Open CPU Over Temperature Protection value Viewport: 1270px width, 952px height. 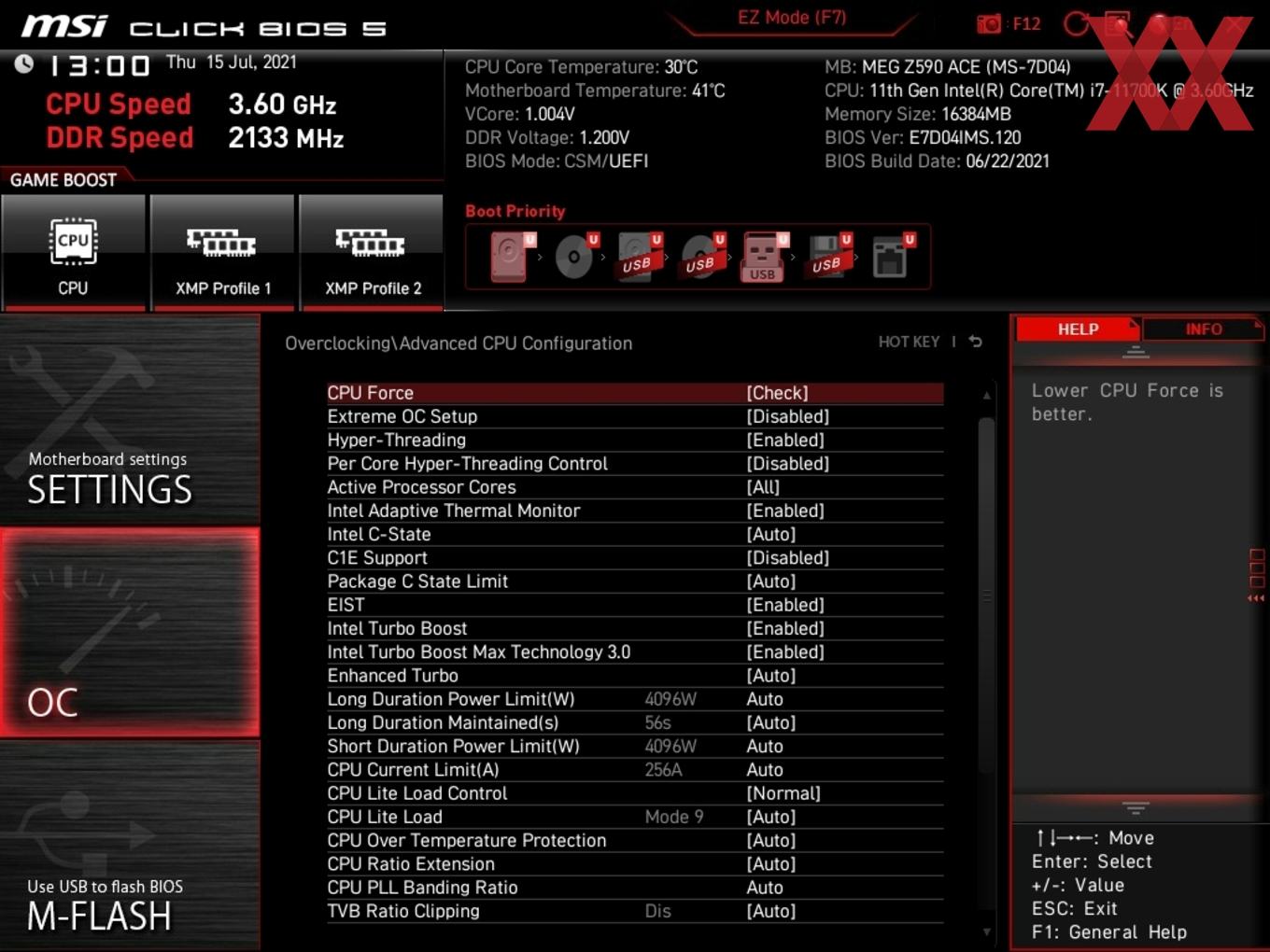(771, 840)
